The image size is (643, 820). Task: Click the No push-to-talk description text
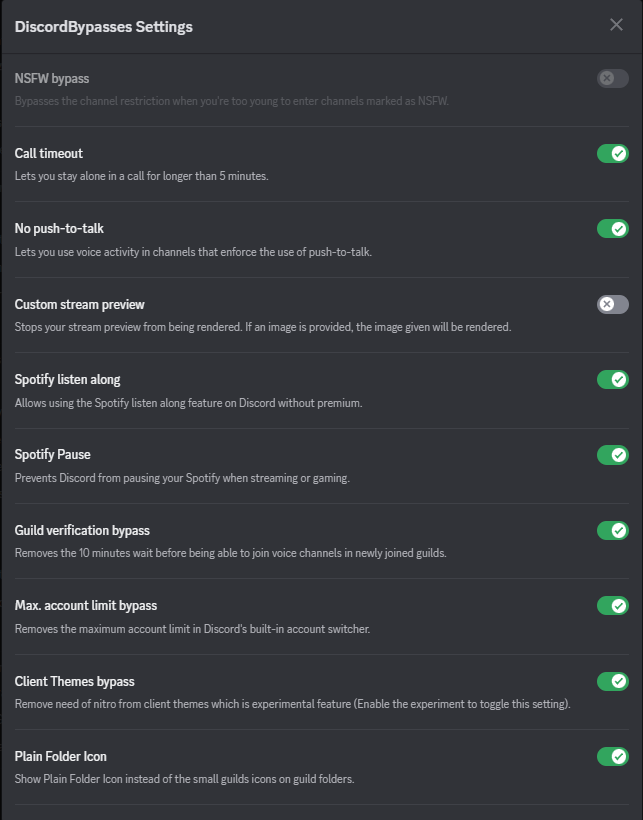pos(193,252)
